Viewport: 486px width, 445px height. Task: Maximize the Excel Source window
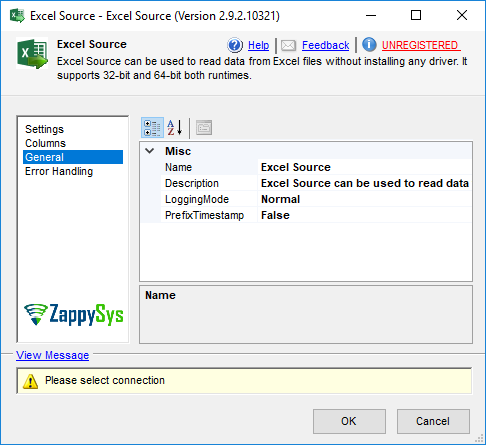point(416,15)
